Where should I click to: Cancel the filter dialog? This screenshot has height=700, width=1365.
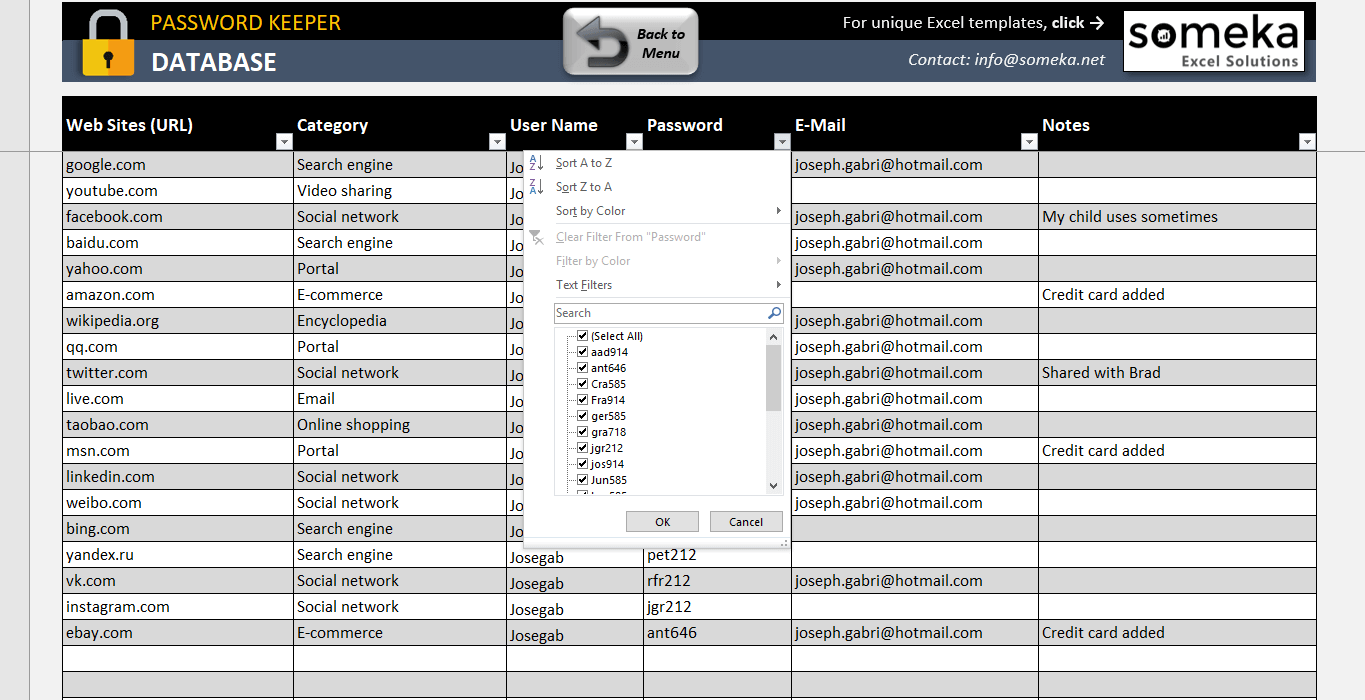746,522
